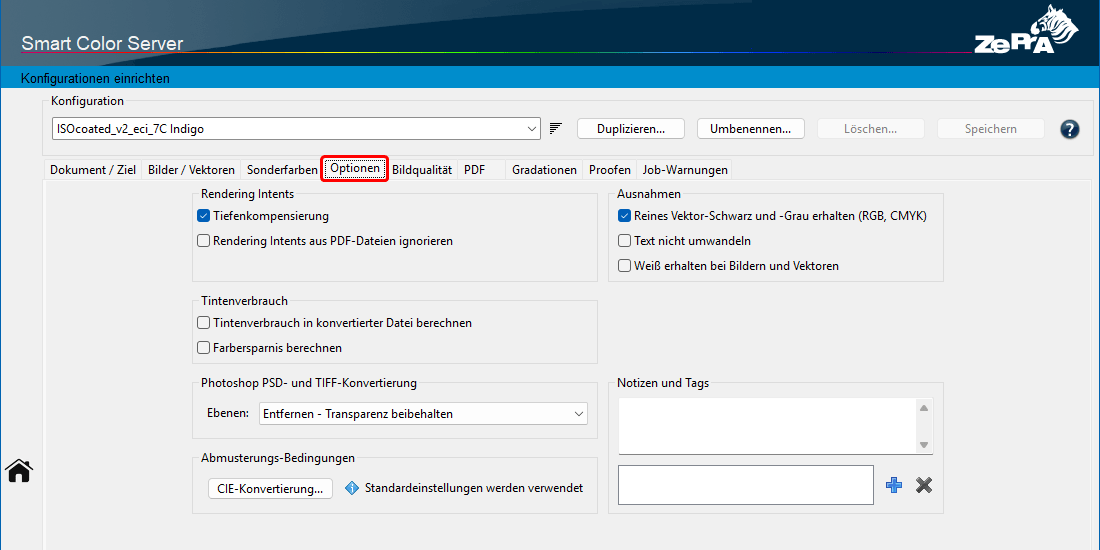Toggle Tiefenkompensierung checkbox
The height and width of the screenshot is (550, 1100).
point(203,216)
